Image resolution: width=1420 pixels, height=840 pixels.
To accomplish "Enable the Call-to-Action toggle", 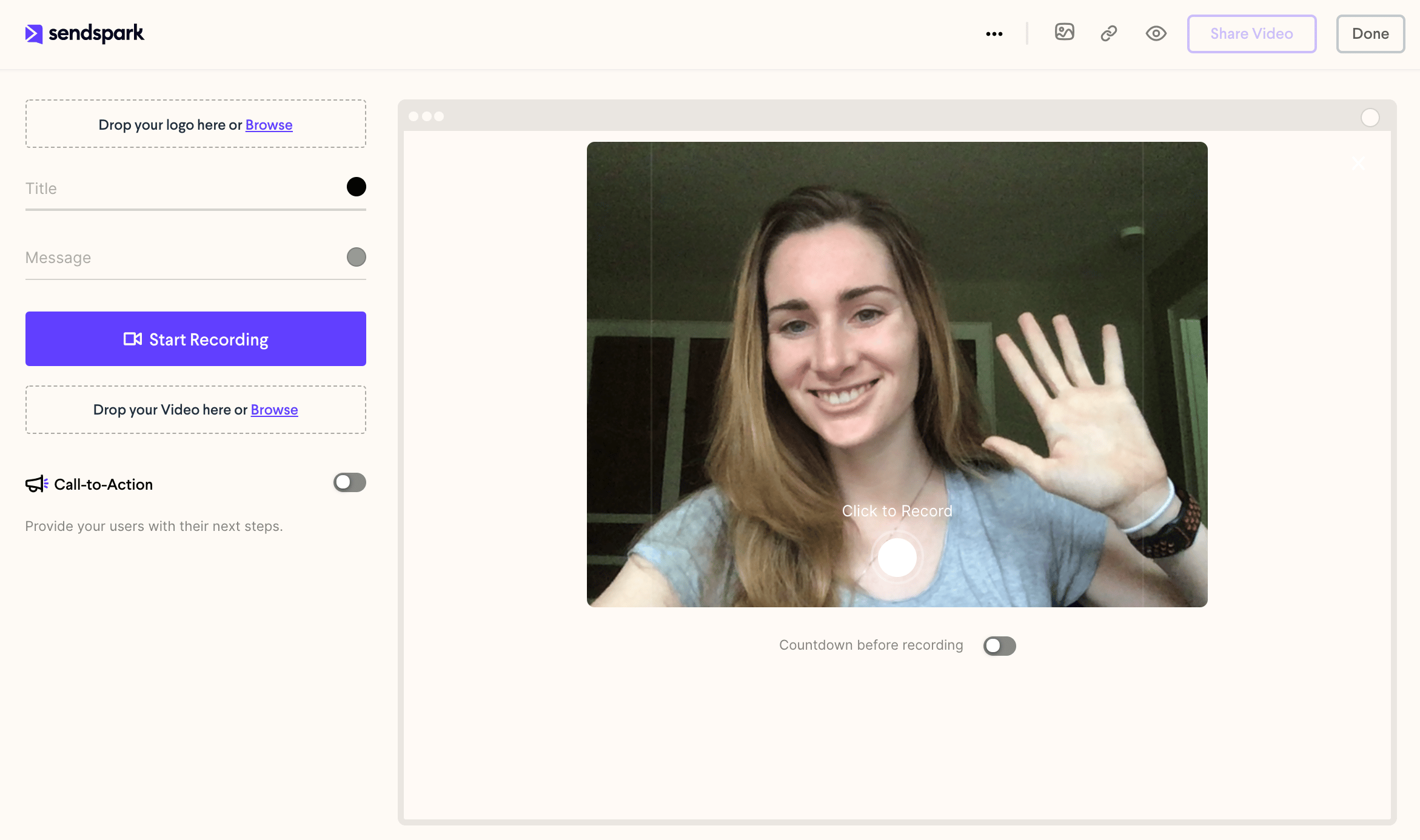I will (349, 482).
